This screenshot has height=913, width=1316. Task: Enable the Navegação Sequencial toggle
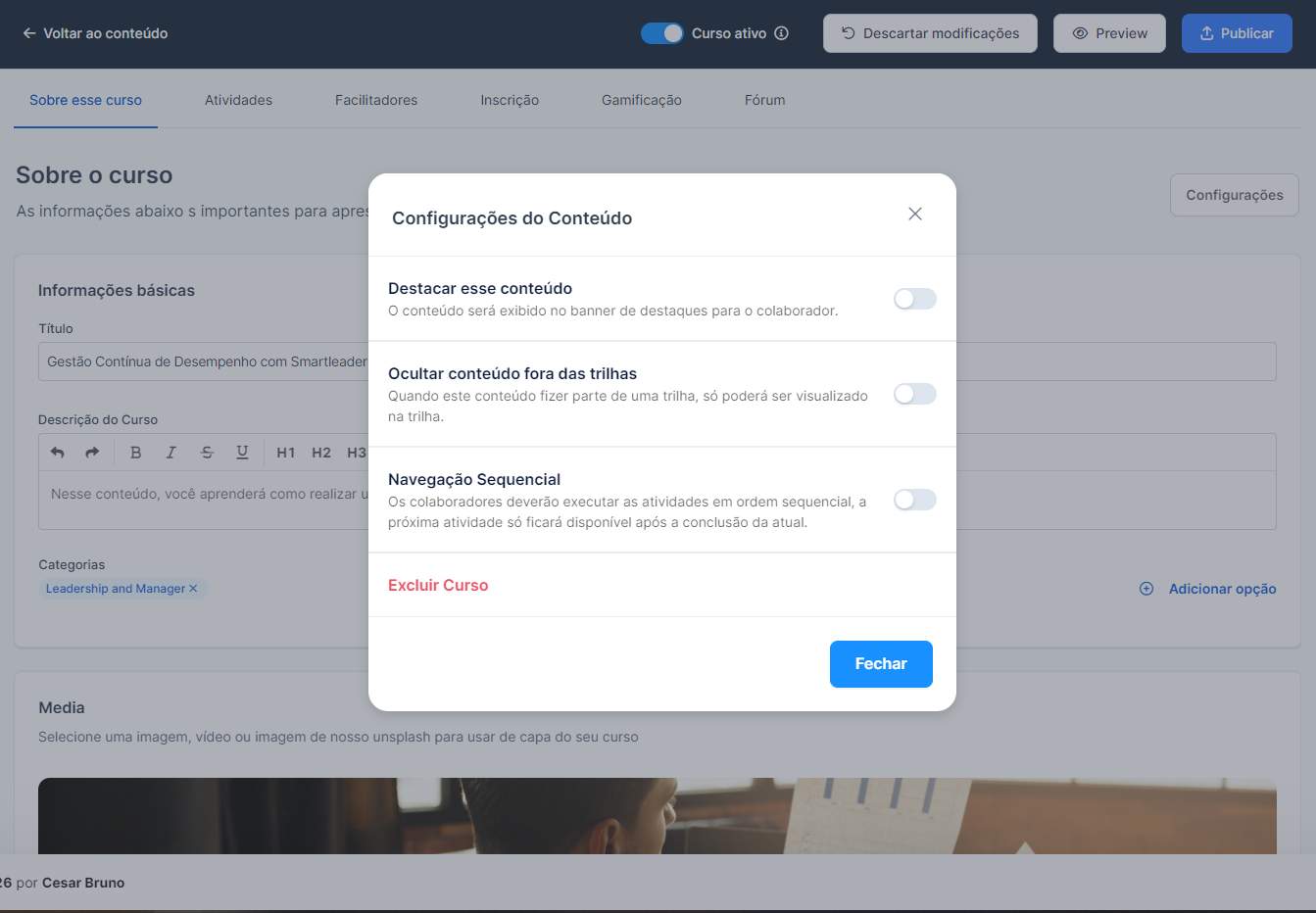pyautogui.click(x=914, y=500)
